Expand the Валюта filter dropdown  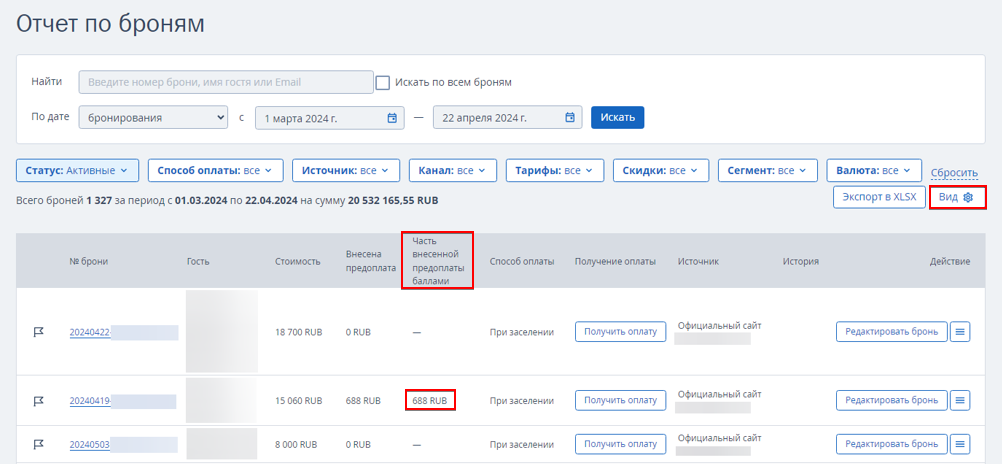click(x=874, y=171)
